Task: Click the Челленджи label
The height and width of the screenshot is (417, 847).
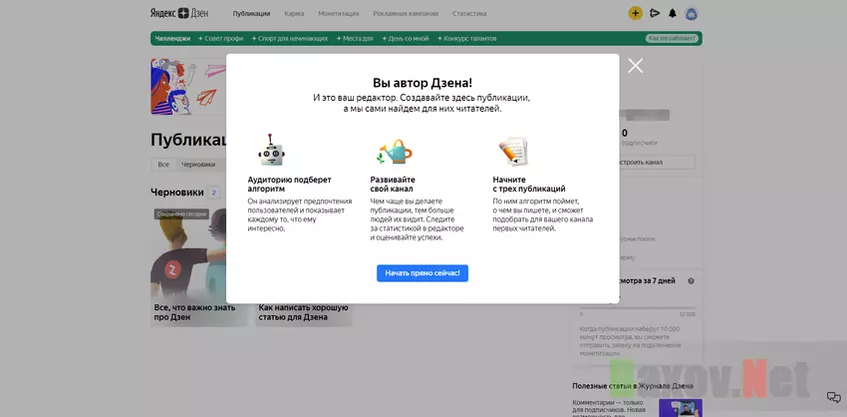Action: (x=172, y=38)
